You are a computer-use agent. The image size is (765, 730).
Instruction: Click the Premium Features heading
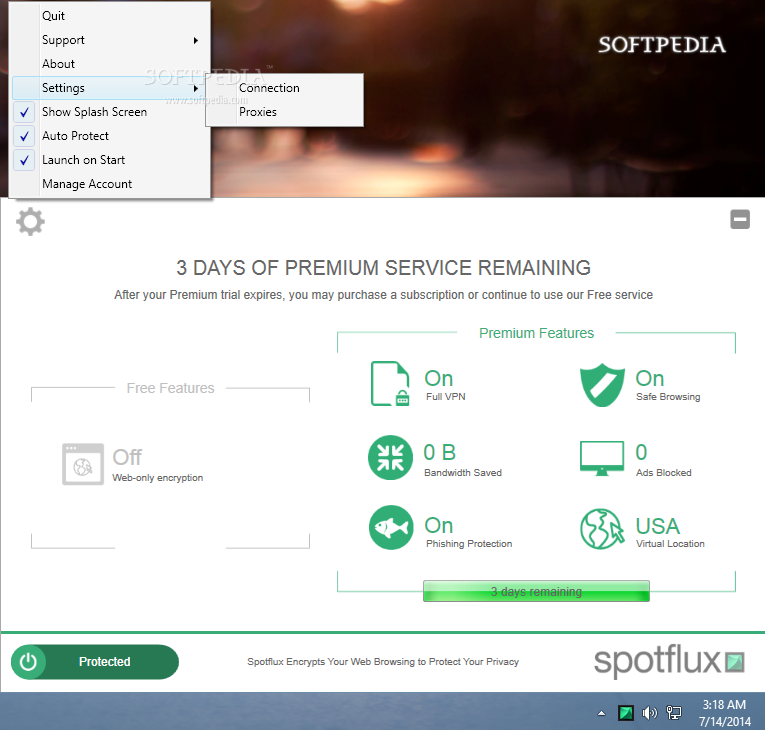pos(536,333)
